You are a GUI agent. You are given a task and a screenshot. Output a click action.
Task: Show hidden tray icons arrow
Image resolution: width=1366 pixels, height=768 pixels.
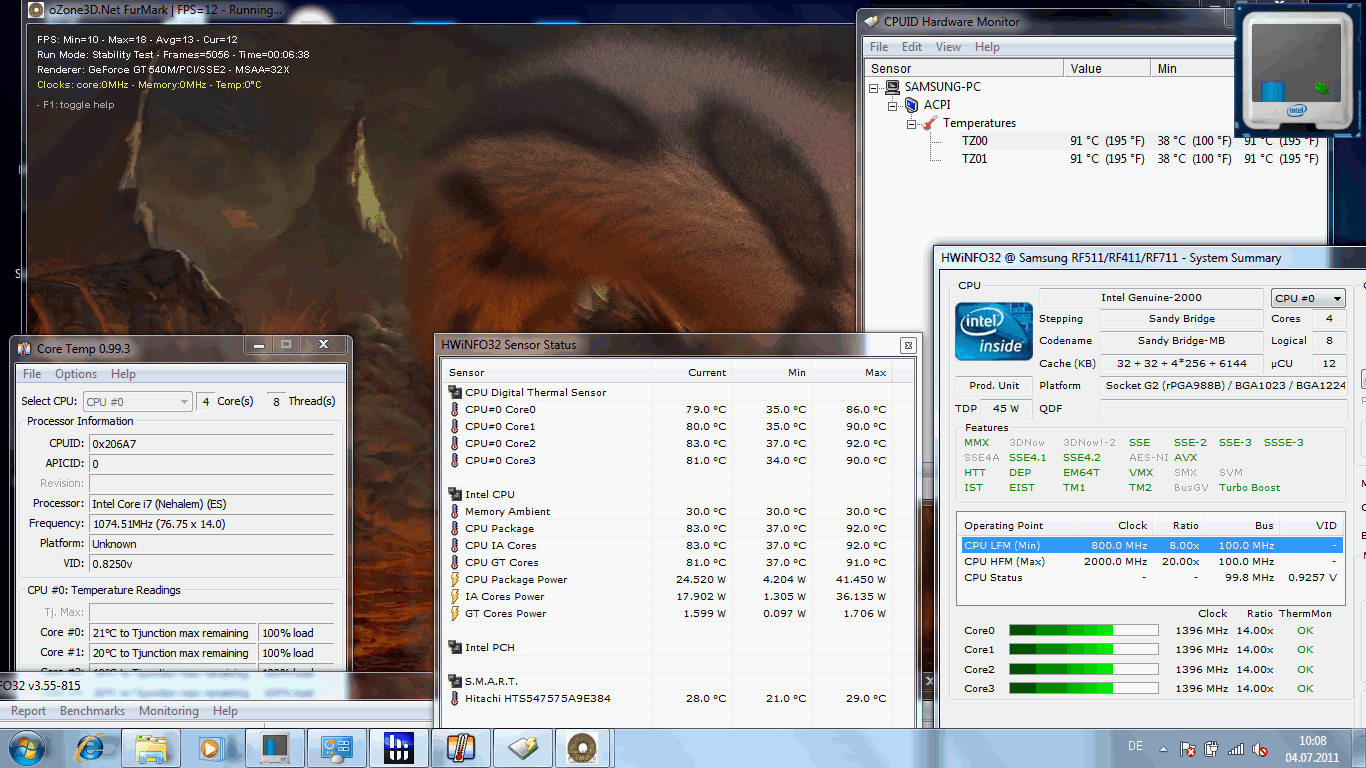(1163, 748)
